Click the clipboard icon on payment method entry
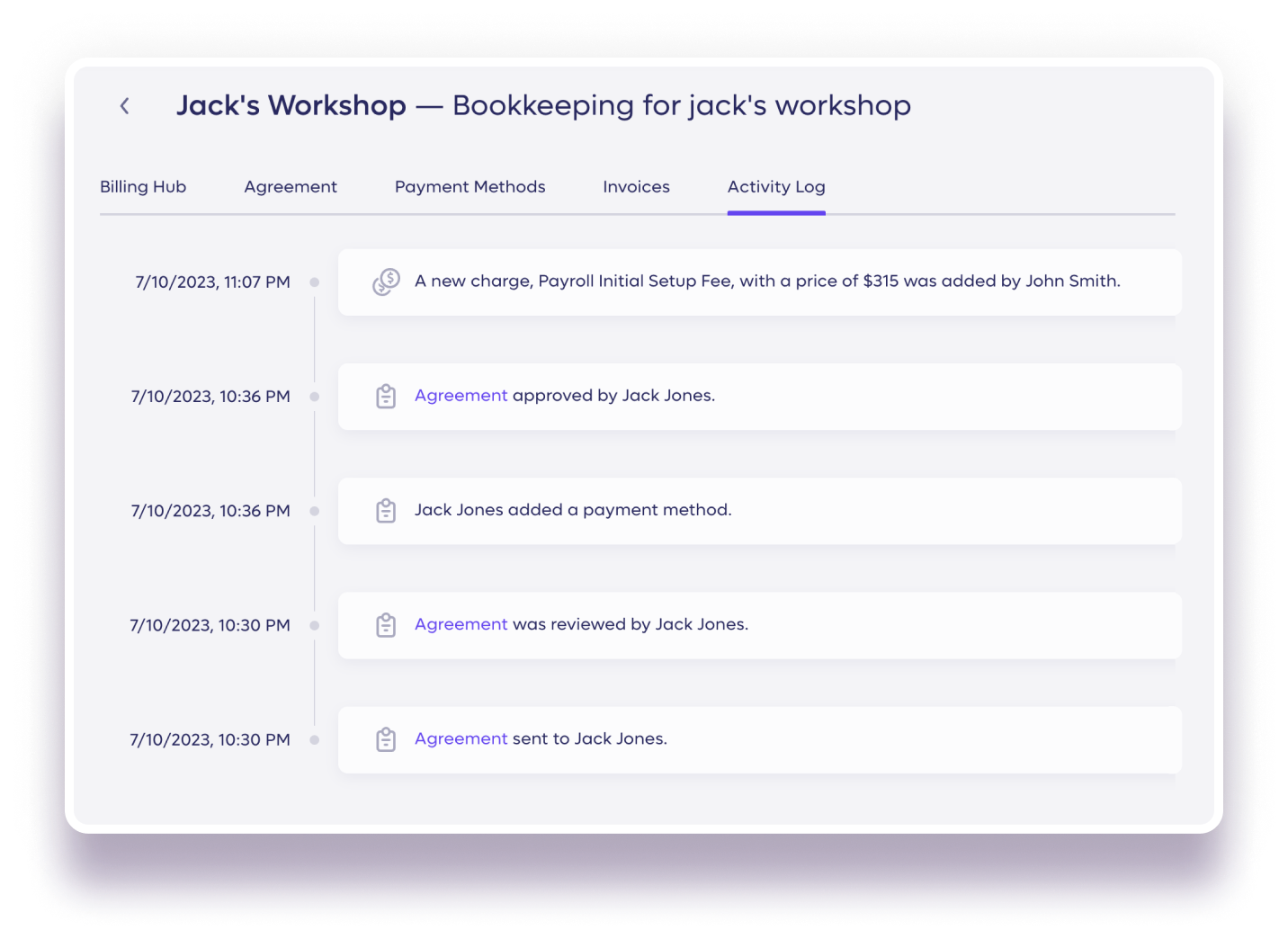 tap(386, 511)
